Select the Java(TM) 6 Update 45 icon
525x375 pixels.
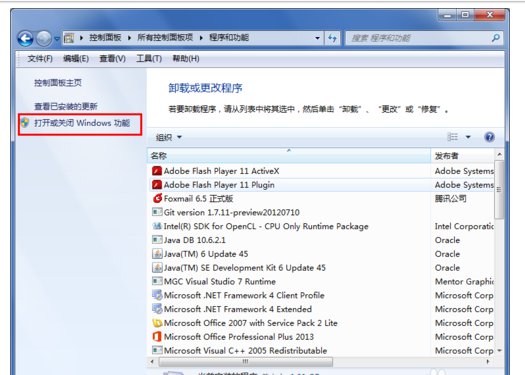[157, 254]
